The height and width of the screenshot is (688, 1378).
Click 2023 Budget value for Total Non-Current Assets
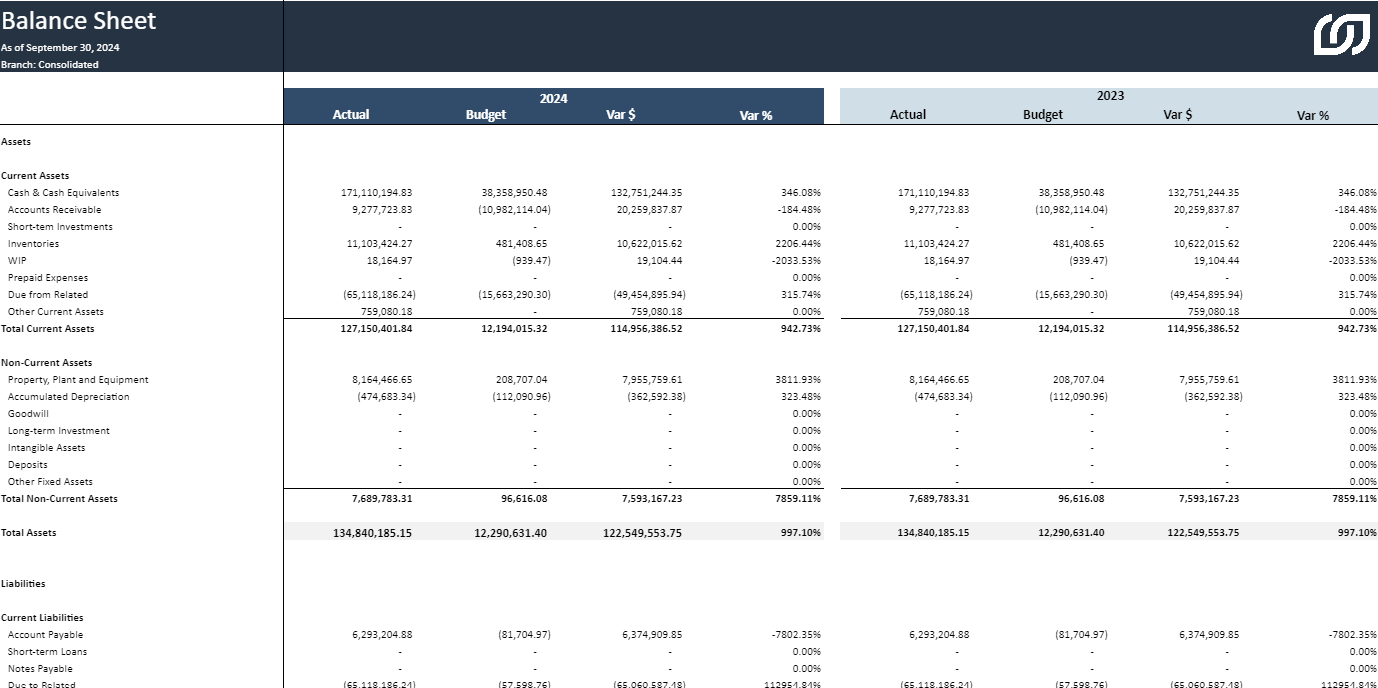point(1070,499)
